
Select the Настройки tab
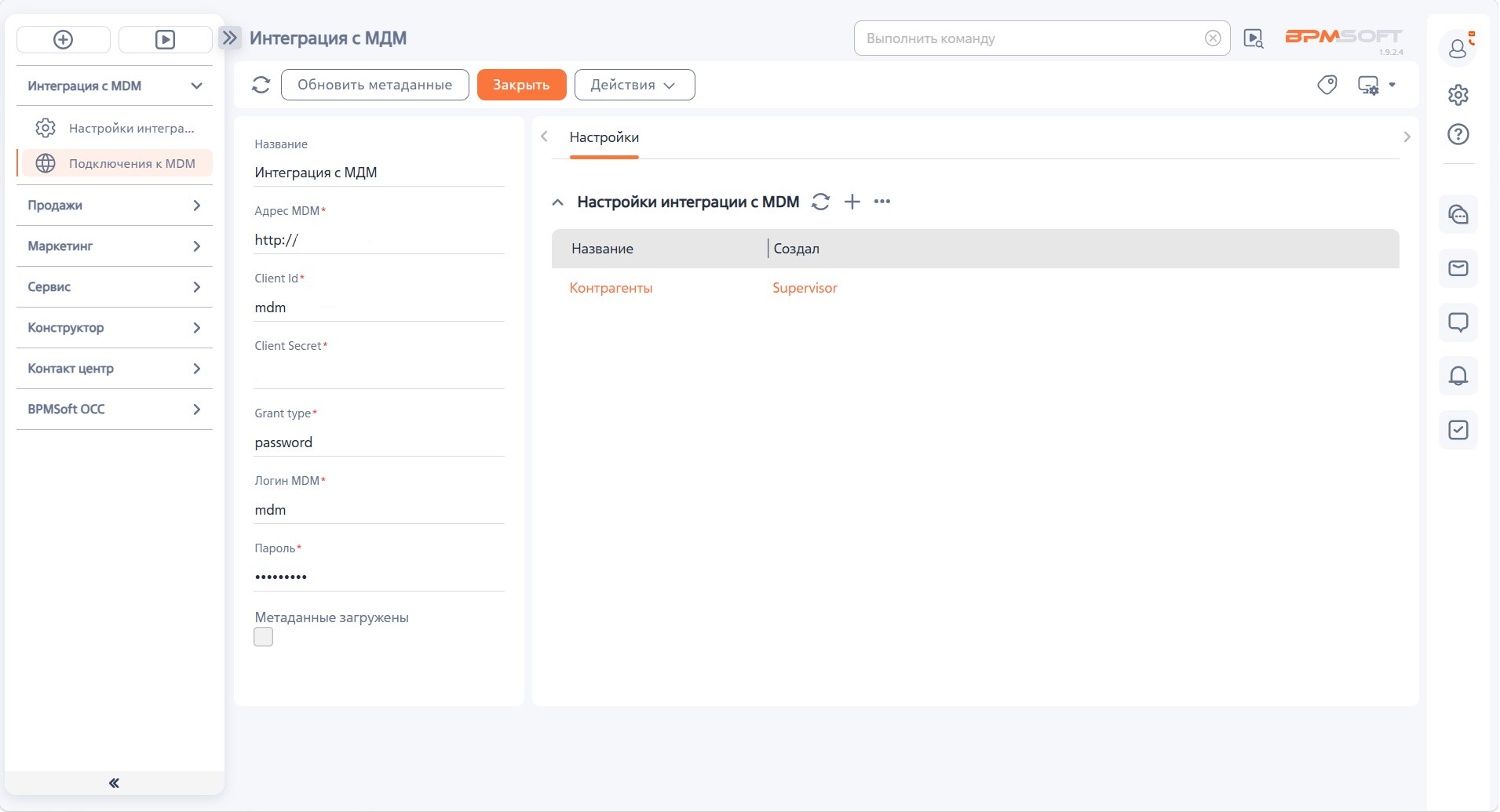coord(604,137)
